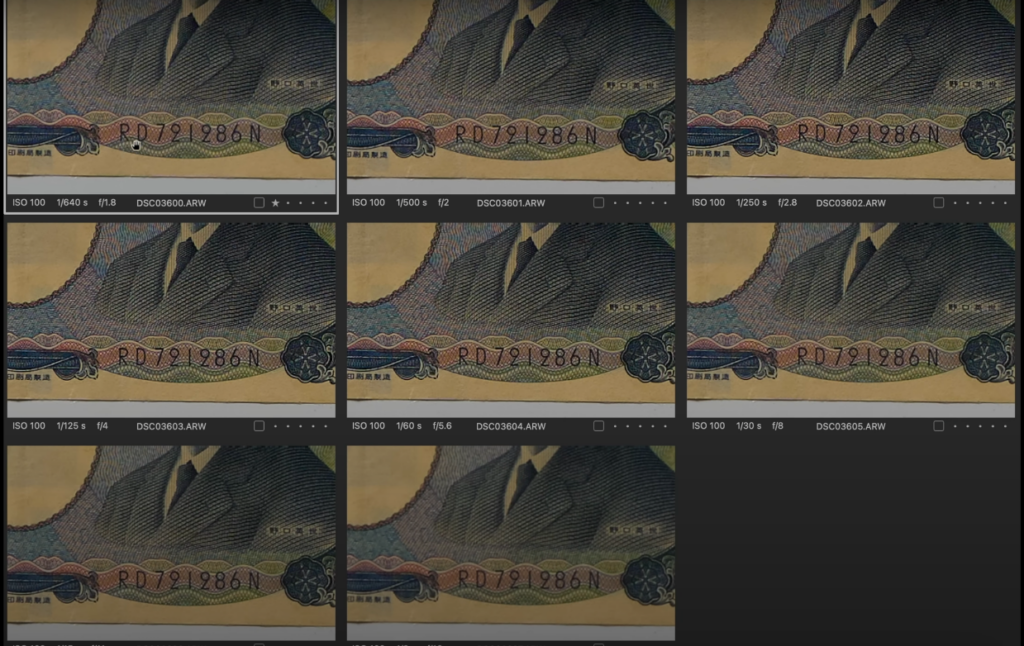
Task: Click the one-star rating on DSC03600.ARW
Action: pos(275,203)
